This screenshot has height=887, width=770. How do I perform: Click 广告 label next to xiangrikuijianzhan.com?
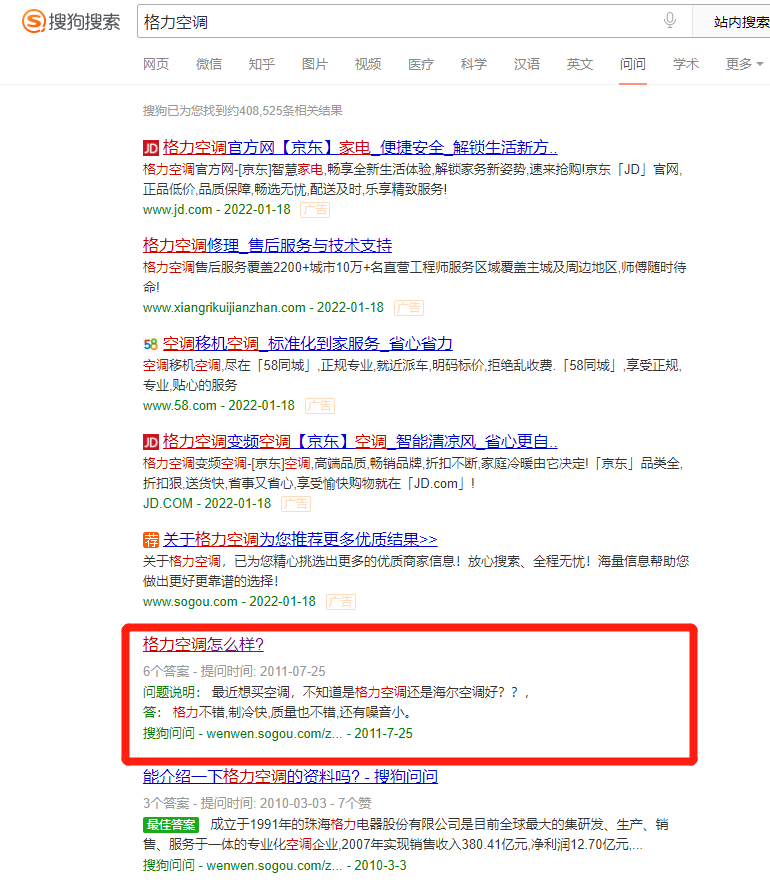[x=408, y=308]
